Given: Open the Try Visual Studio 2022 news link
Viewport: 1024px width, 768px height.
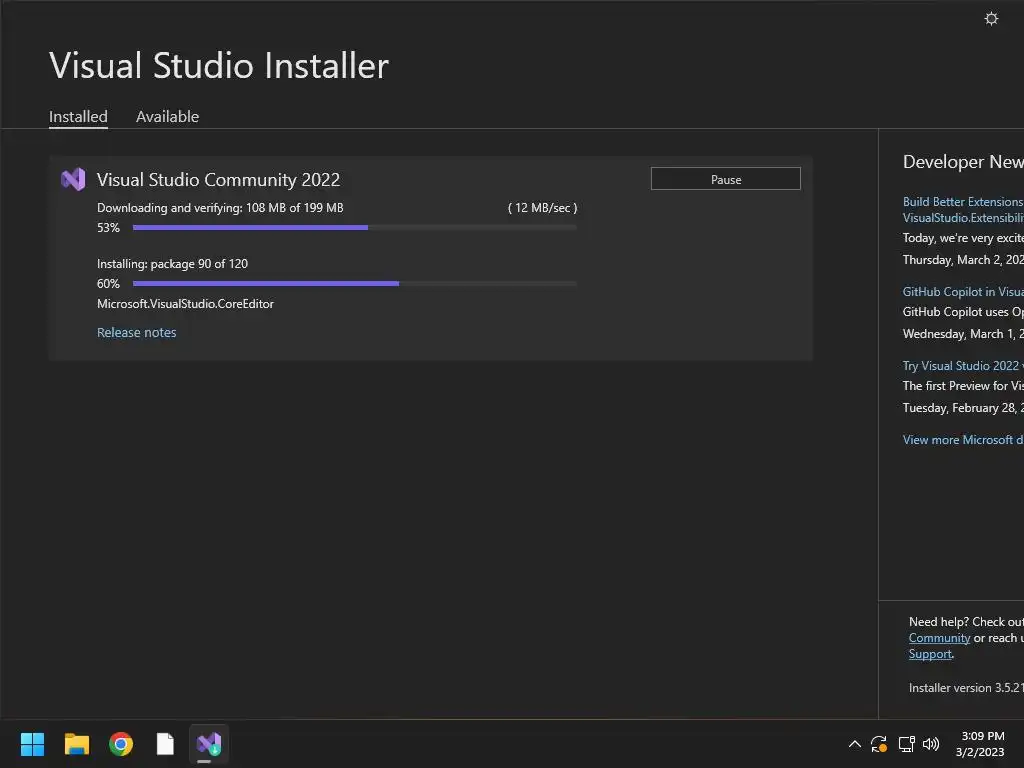Looking at the screenshot, I should point(963,366).
